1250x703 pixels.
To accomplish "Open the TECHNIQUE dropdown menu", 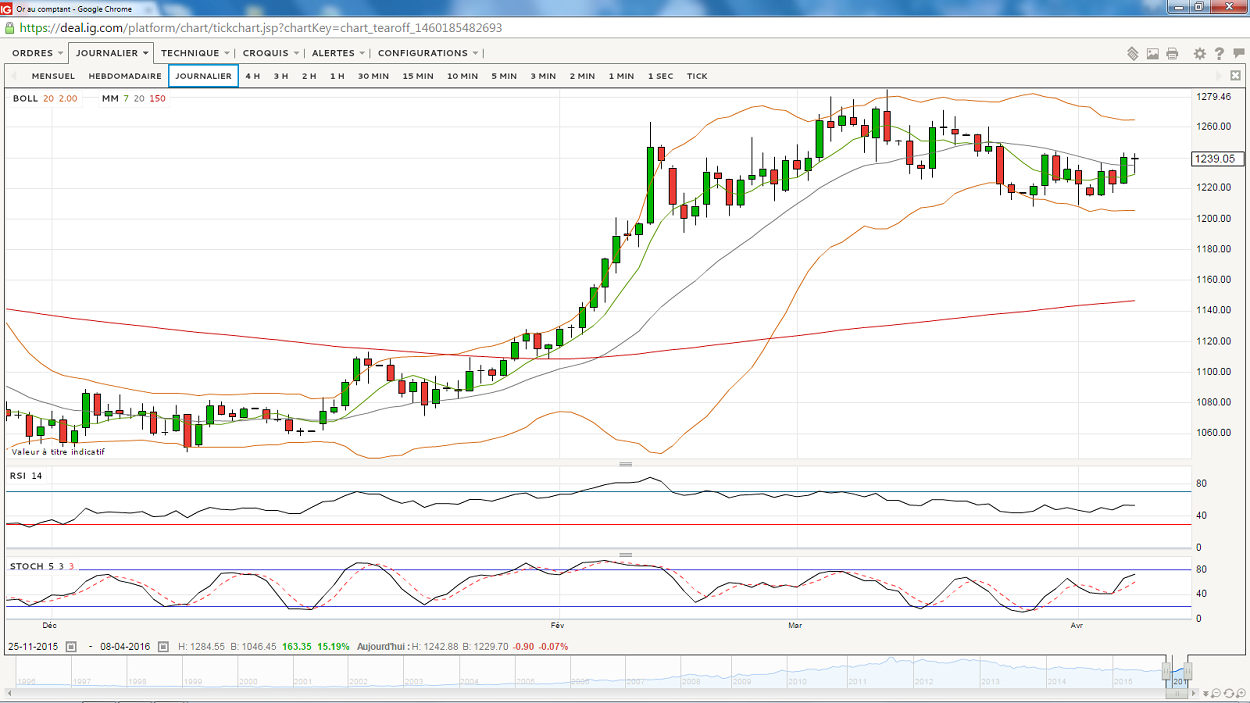I will click(x=195, y=53).
